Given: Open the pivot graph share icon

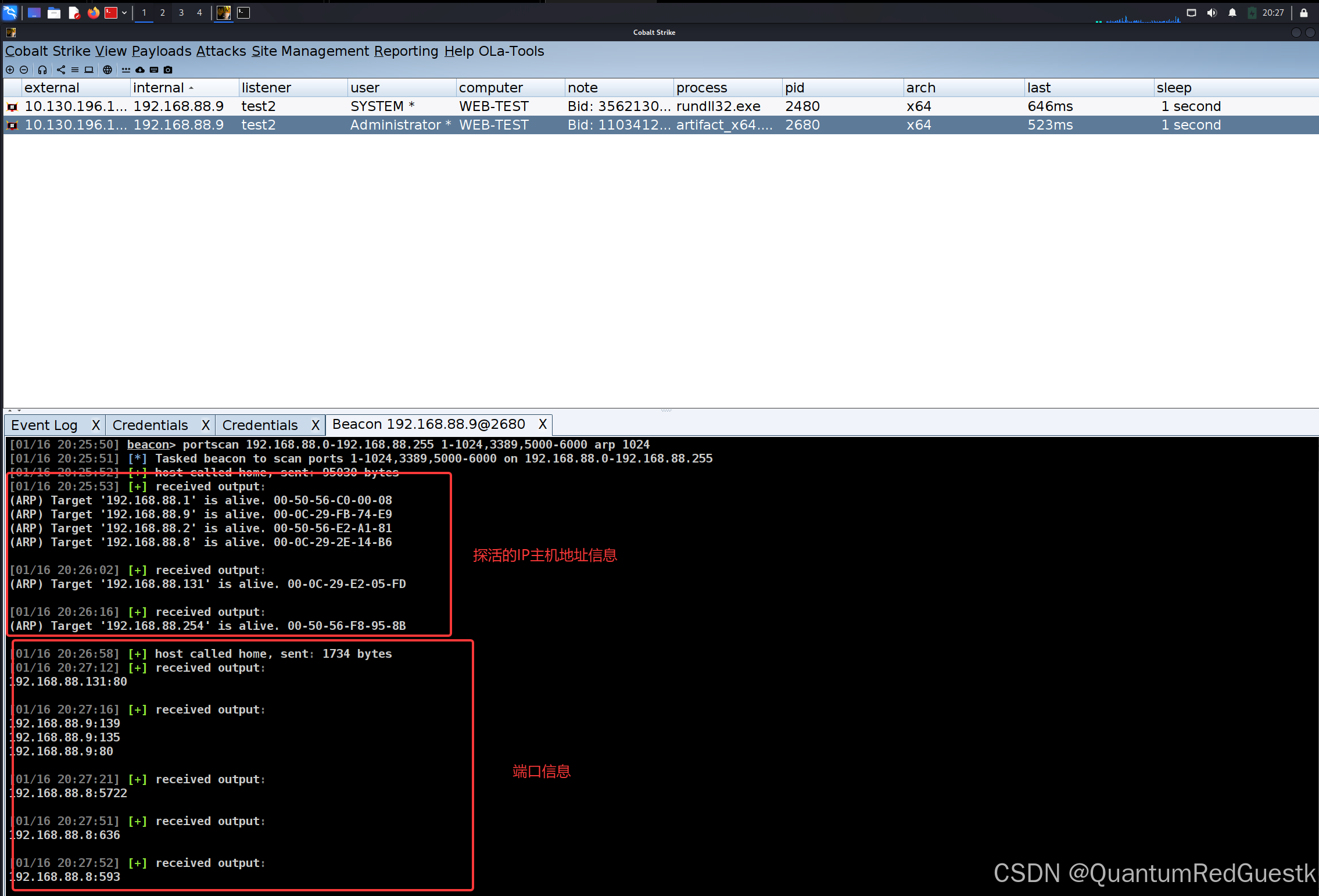Looking at the screenshot, I should tap(61, 70).
